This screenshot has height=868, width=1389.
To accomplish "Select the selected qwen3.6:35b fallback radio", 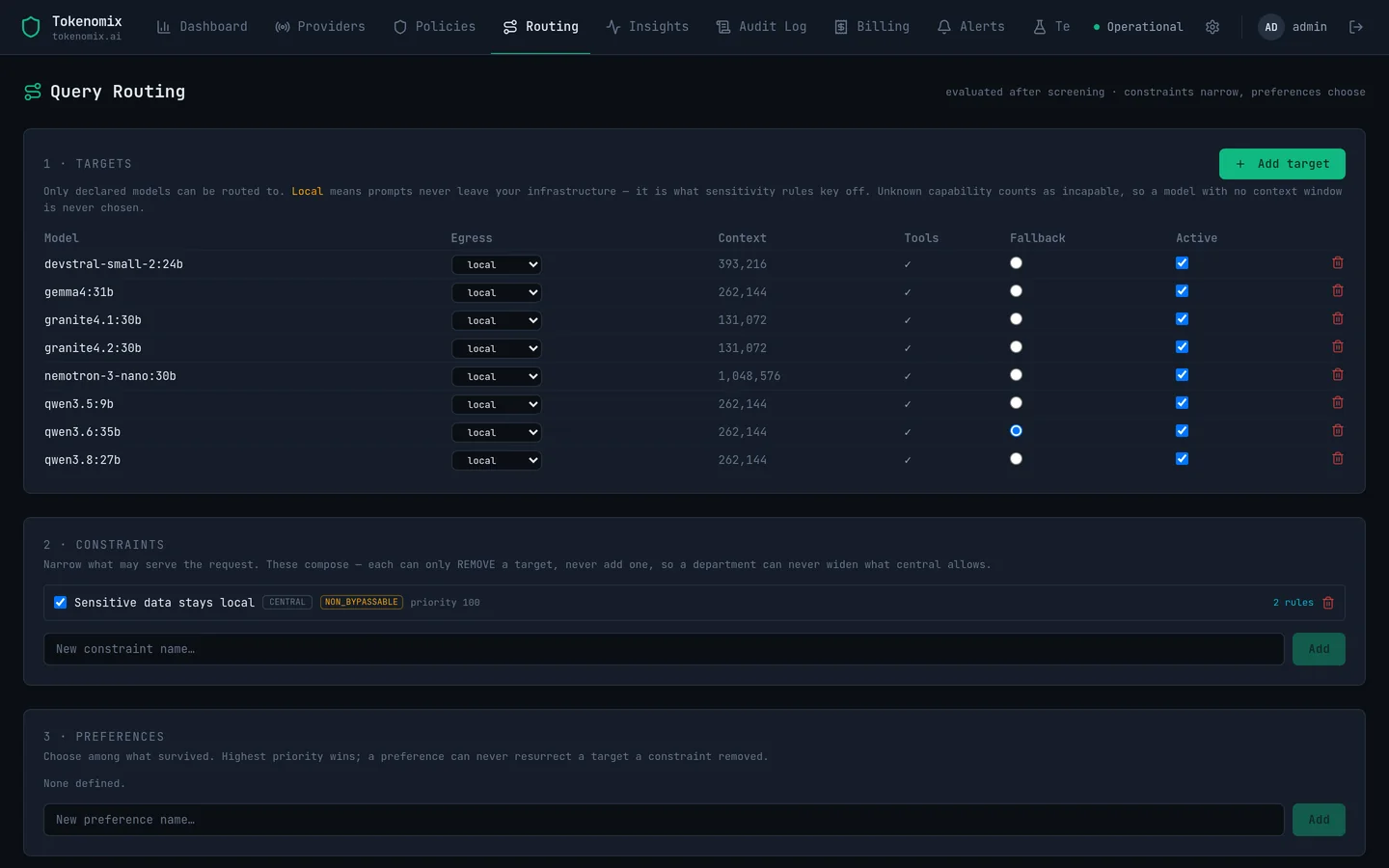I will [1016, 431].
